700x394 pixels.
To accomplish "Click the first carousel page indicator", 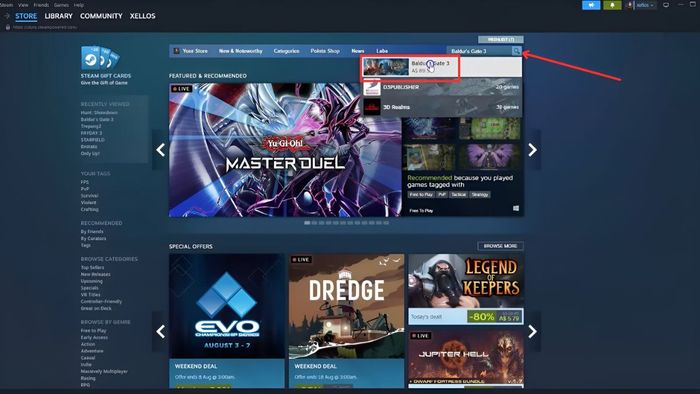I will click(x=307, y=223).
